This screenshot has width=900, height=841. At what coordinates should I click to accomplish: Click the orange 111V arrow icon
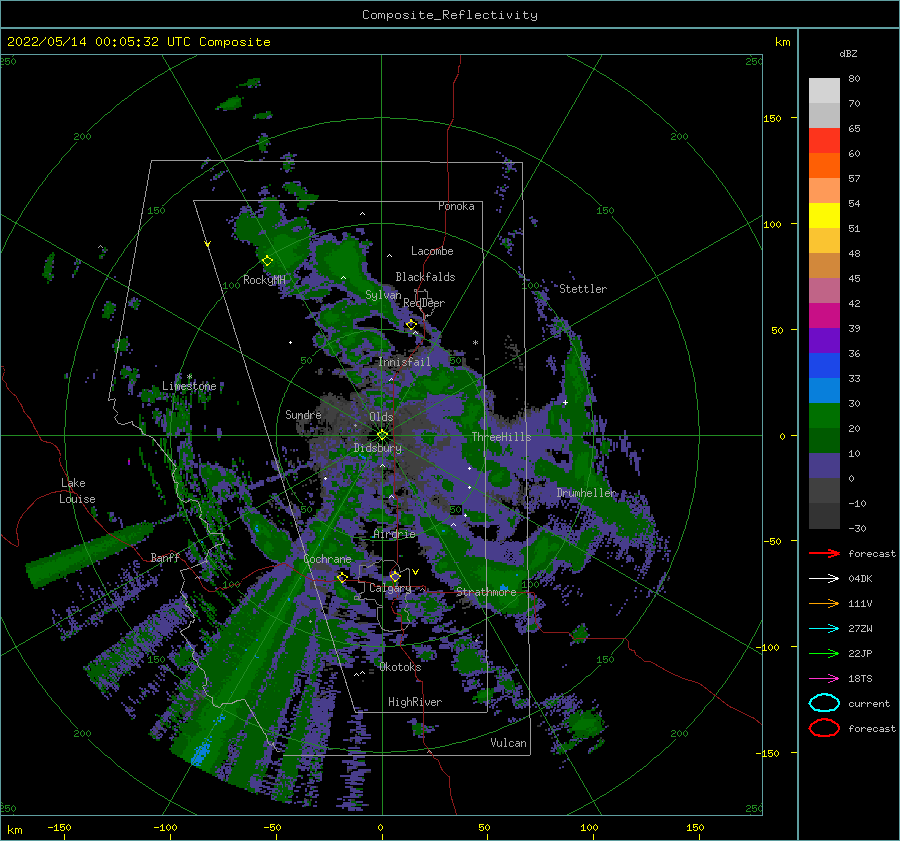(x=824, y=603)
